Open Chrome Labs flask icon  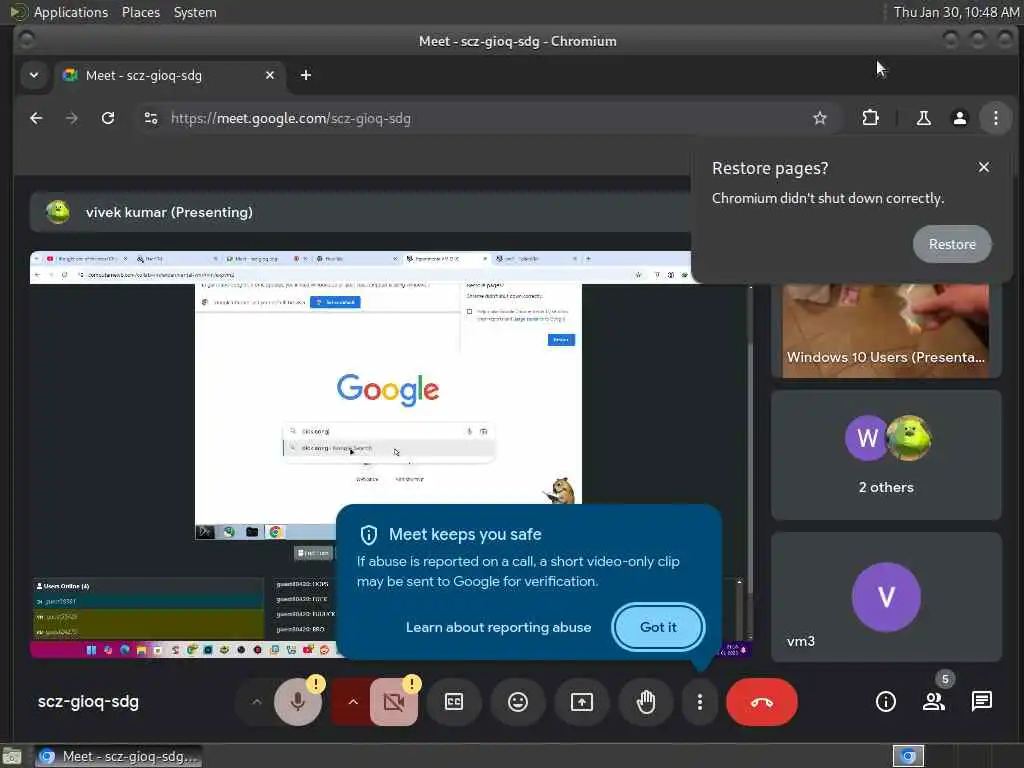[x=923, y=118]
